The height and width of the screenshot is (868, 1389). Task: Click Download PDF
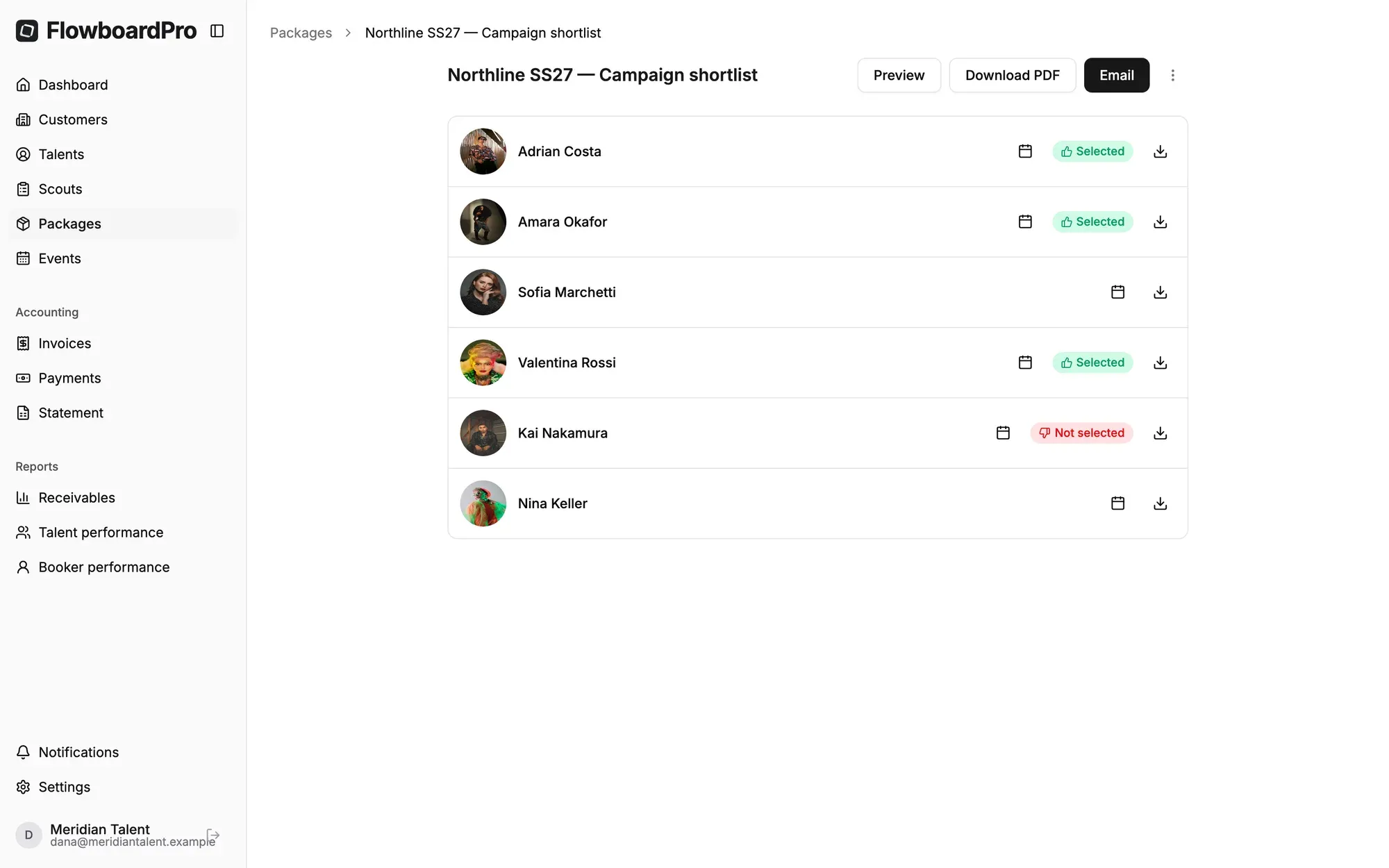(1012, 75)
